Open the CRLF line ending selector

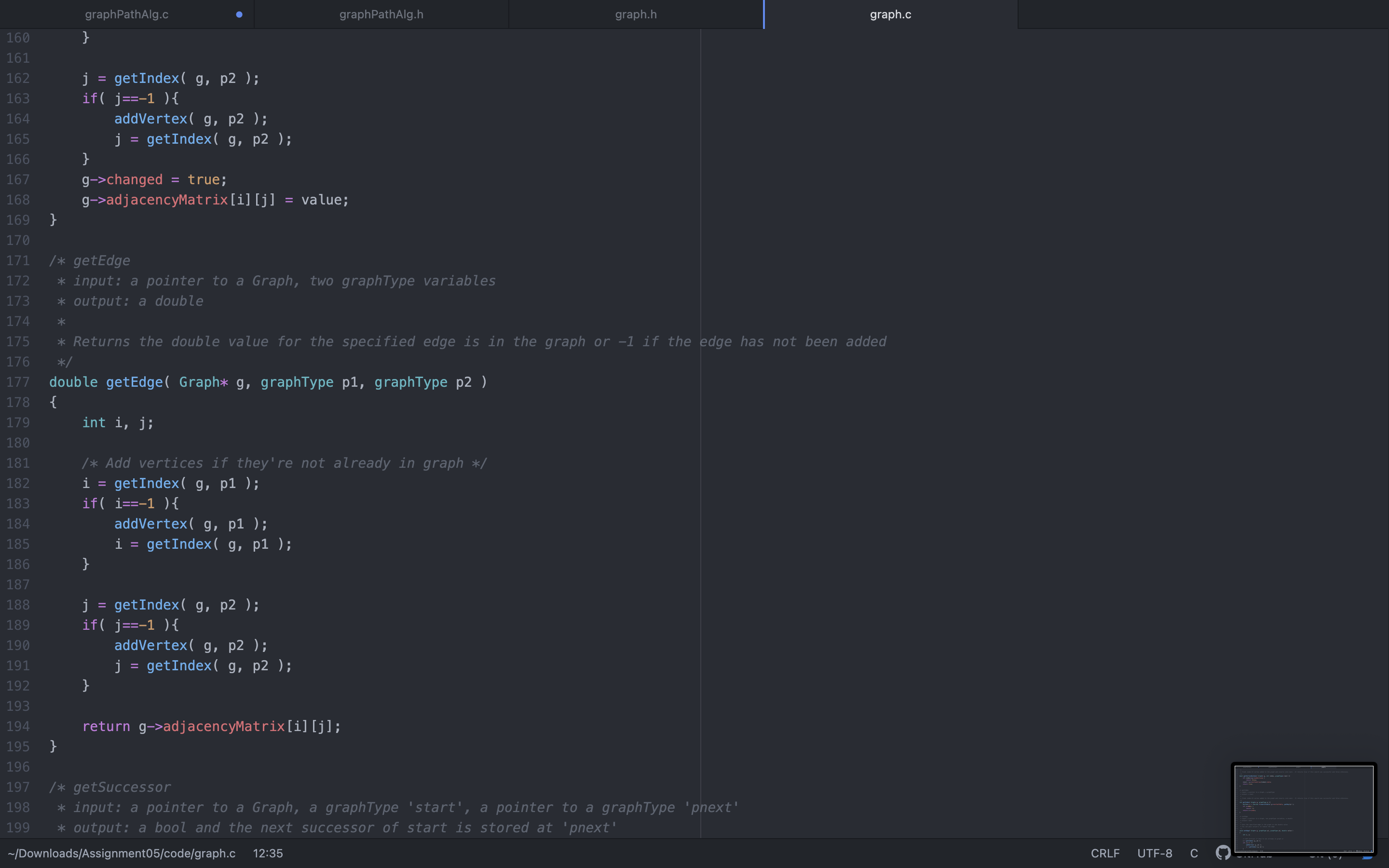(1104, 853)
